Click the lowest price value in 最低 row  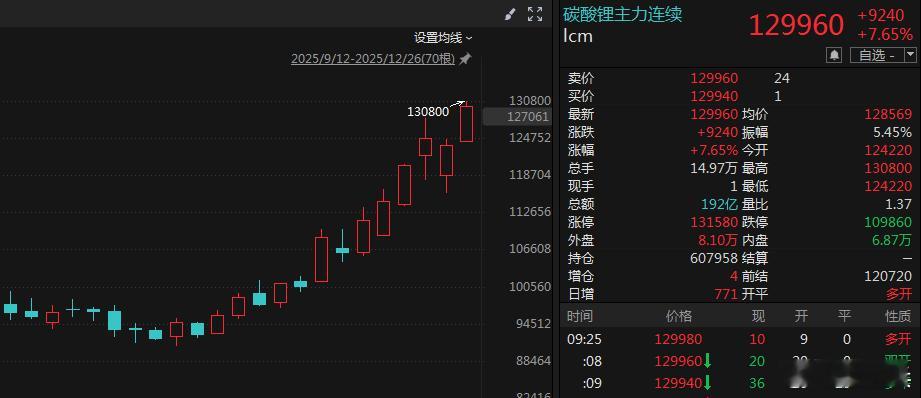coord(888,187)
